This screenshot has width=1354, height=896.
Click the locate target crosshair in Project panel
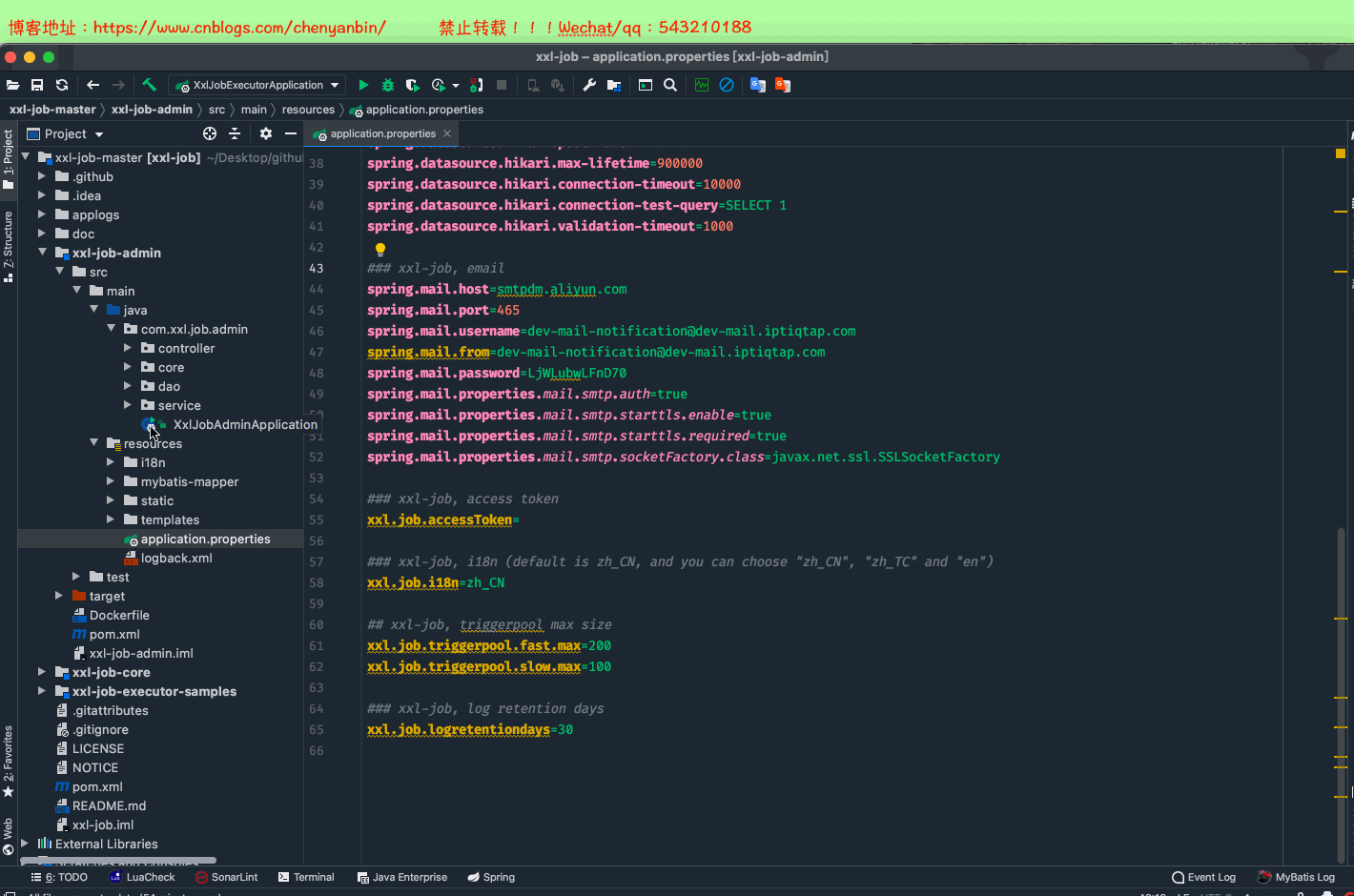point(210,133)
